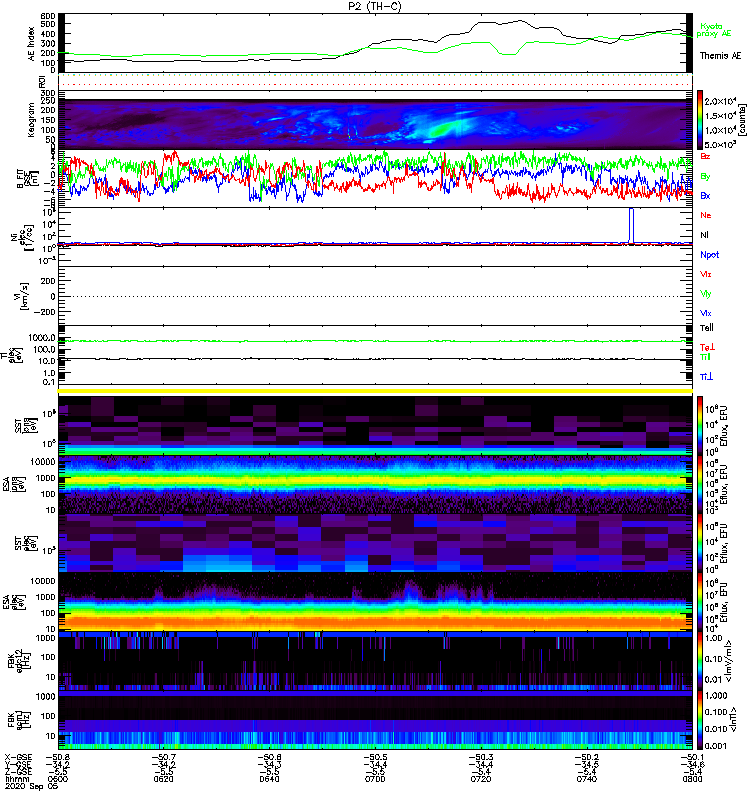Screen dimensions: 750x800
Task: Click the 0640 time tick label
Action: [269, 779]
